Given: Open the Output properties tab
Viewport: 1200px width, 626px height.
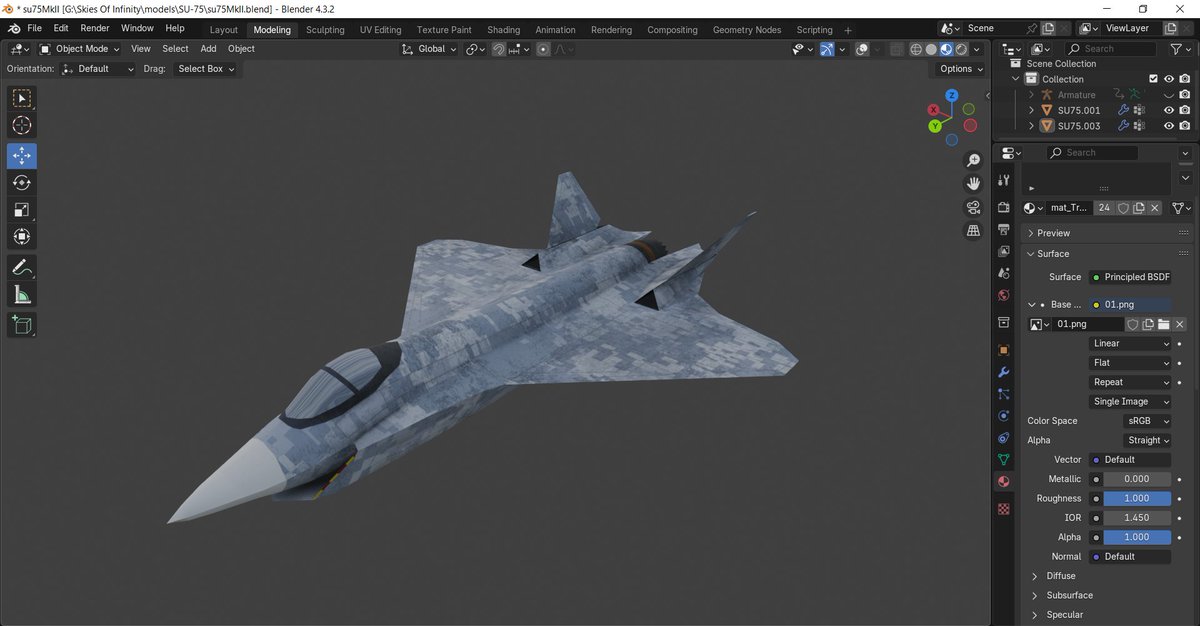Looking at the screenshot, I should 1004,229.
